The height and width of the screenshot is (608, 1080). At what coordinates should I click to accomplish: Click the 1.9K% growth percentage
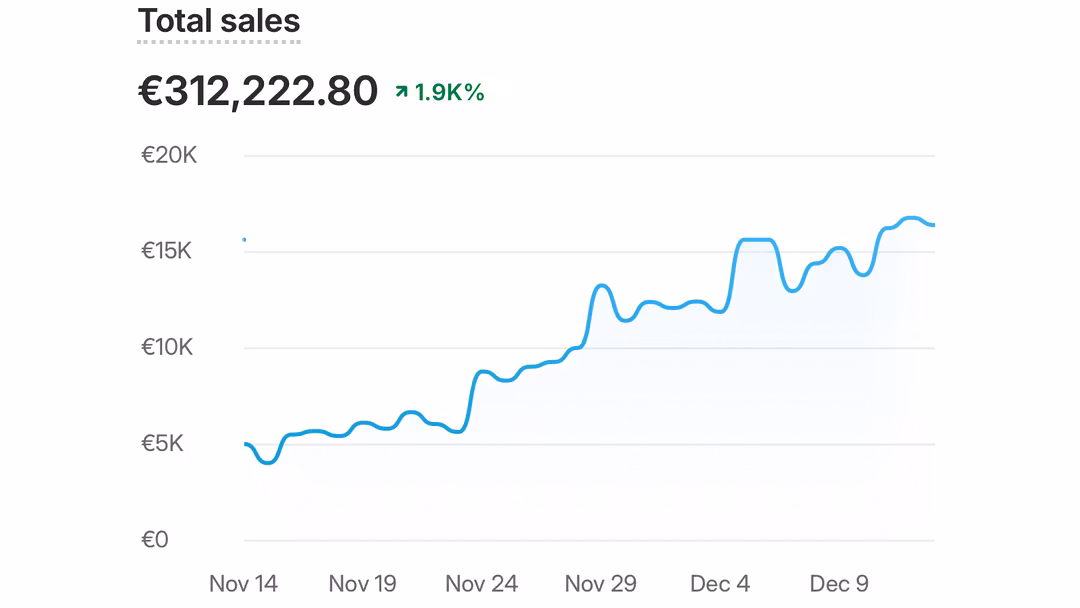coord(449,92)
